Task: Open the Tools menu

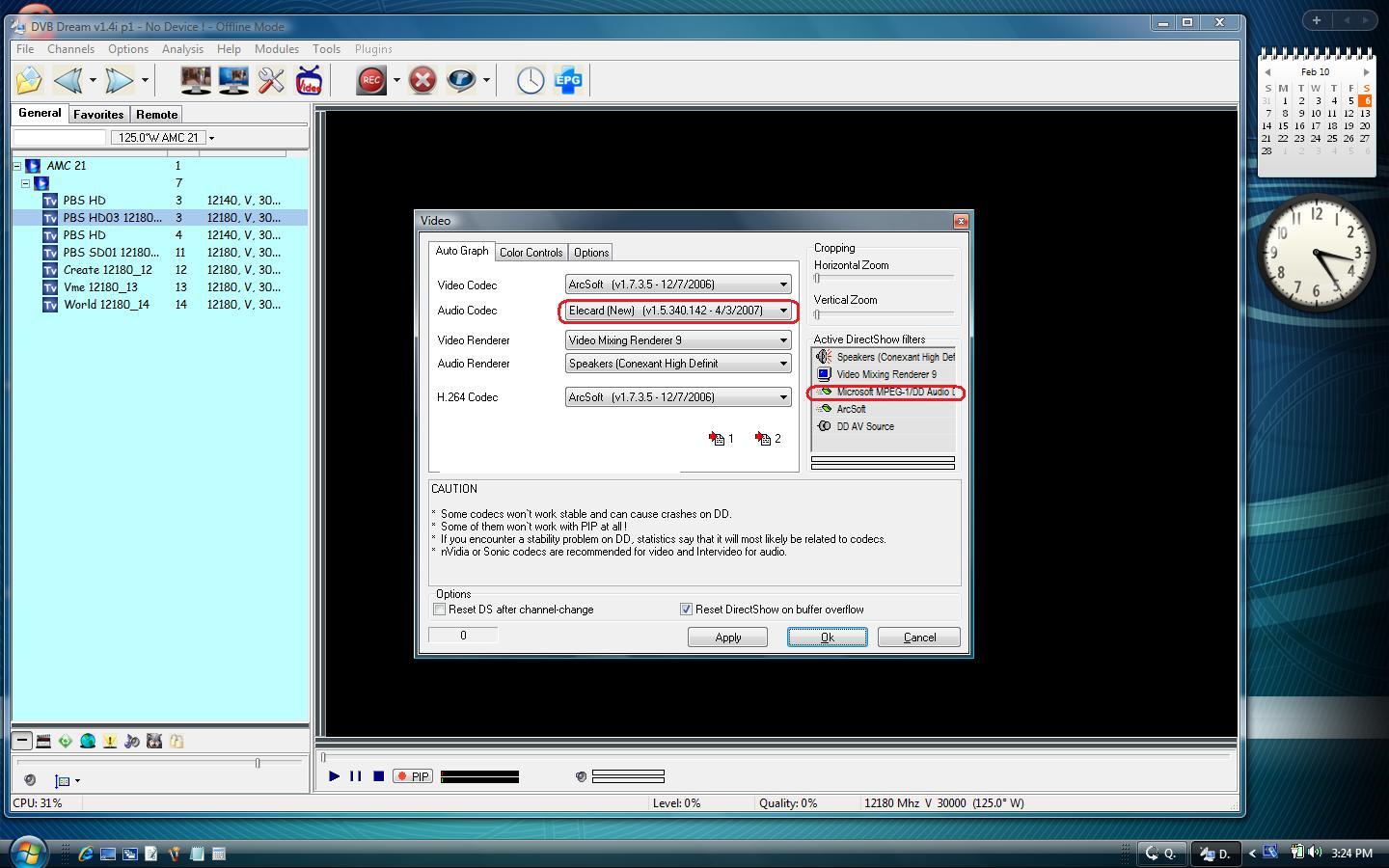Action: [x=326, y=49]
